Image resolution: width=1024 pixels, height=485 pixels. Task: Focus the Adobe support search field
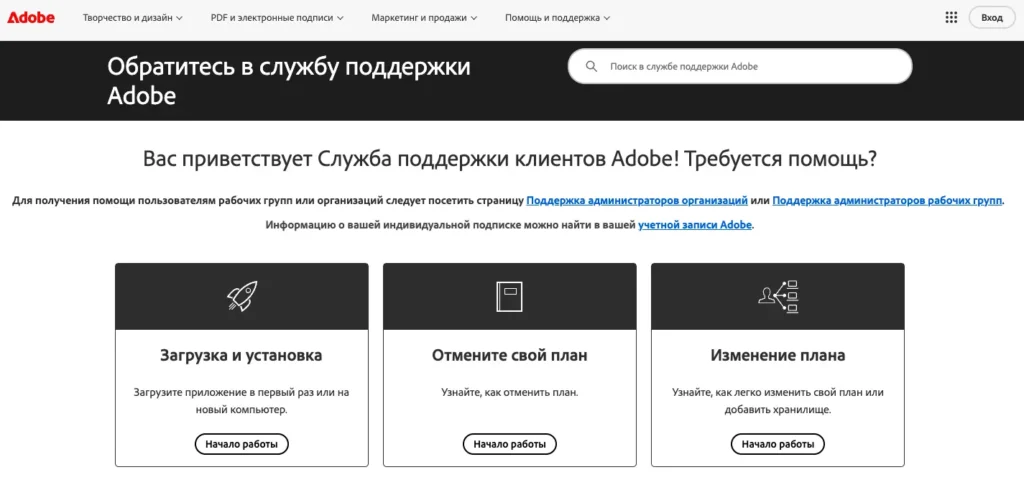[x=750, y=67]
